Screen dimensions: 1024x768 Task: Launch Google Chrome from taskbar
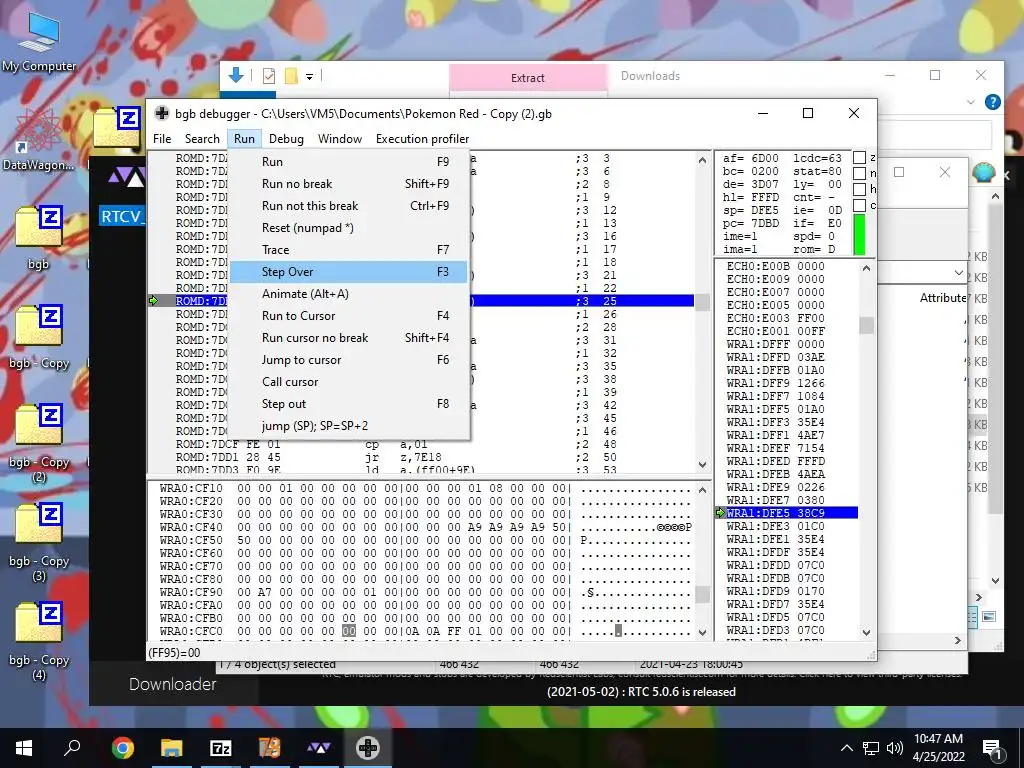(x=122, y=748)
